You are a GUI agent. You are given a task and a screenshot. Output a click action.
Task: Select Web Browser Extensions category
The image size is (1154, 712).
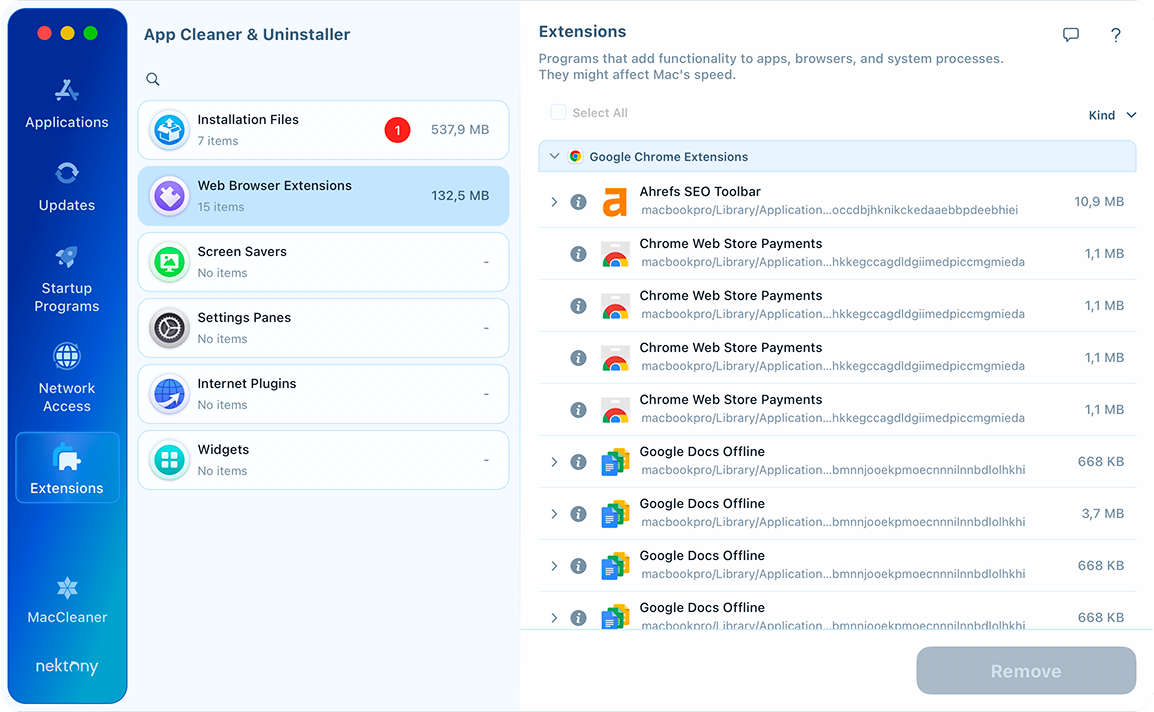(x=323, y=196)
